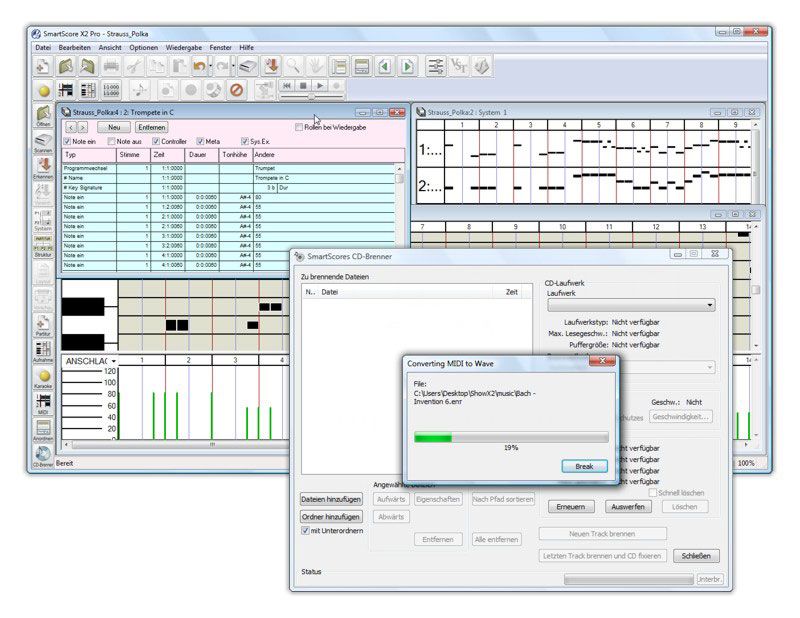Click the Erneuern button

pos(570,507)
